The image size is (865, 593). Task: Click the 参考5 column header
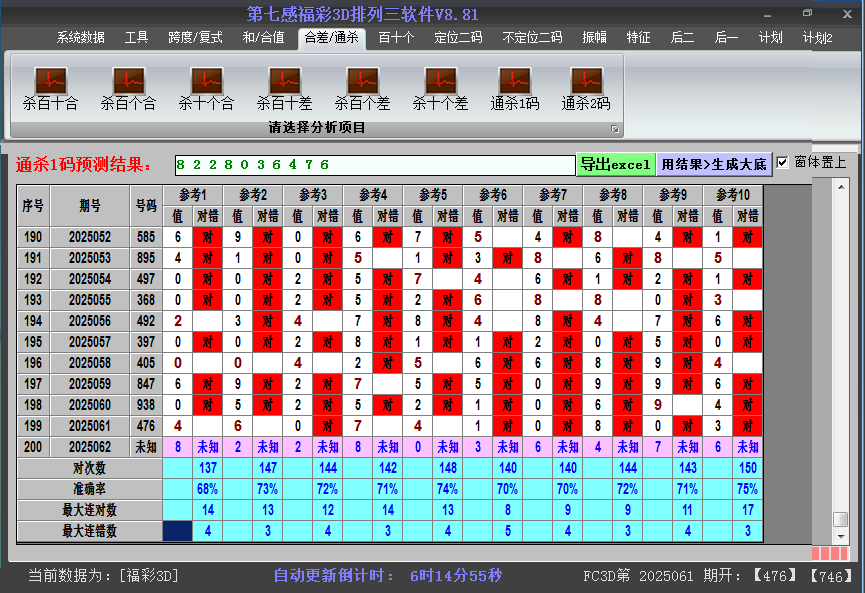pos(433,195)
